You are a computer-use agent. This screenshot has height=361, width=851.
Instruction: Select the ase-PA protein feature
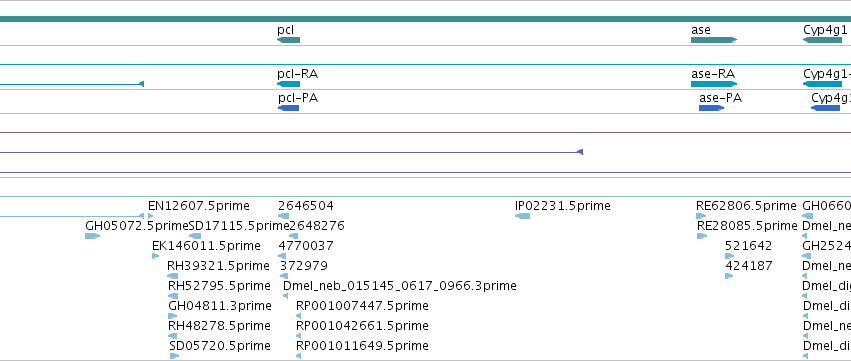pyautogui.click(x=712, y=108)
